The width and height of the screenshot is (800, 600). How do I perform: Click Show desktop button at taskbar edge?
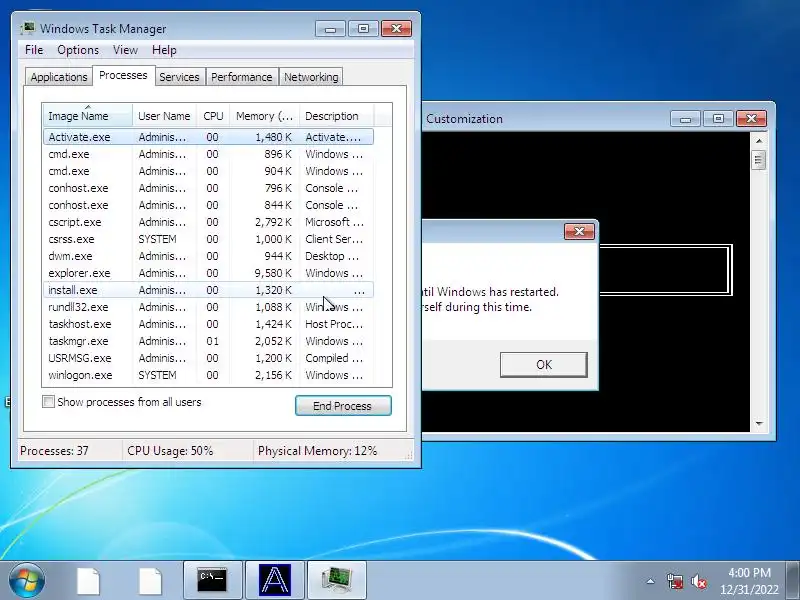pos(793,580)
